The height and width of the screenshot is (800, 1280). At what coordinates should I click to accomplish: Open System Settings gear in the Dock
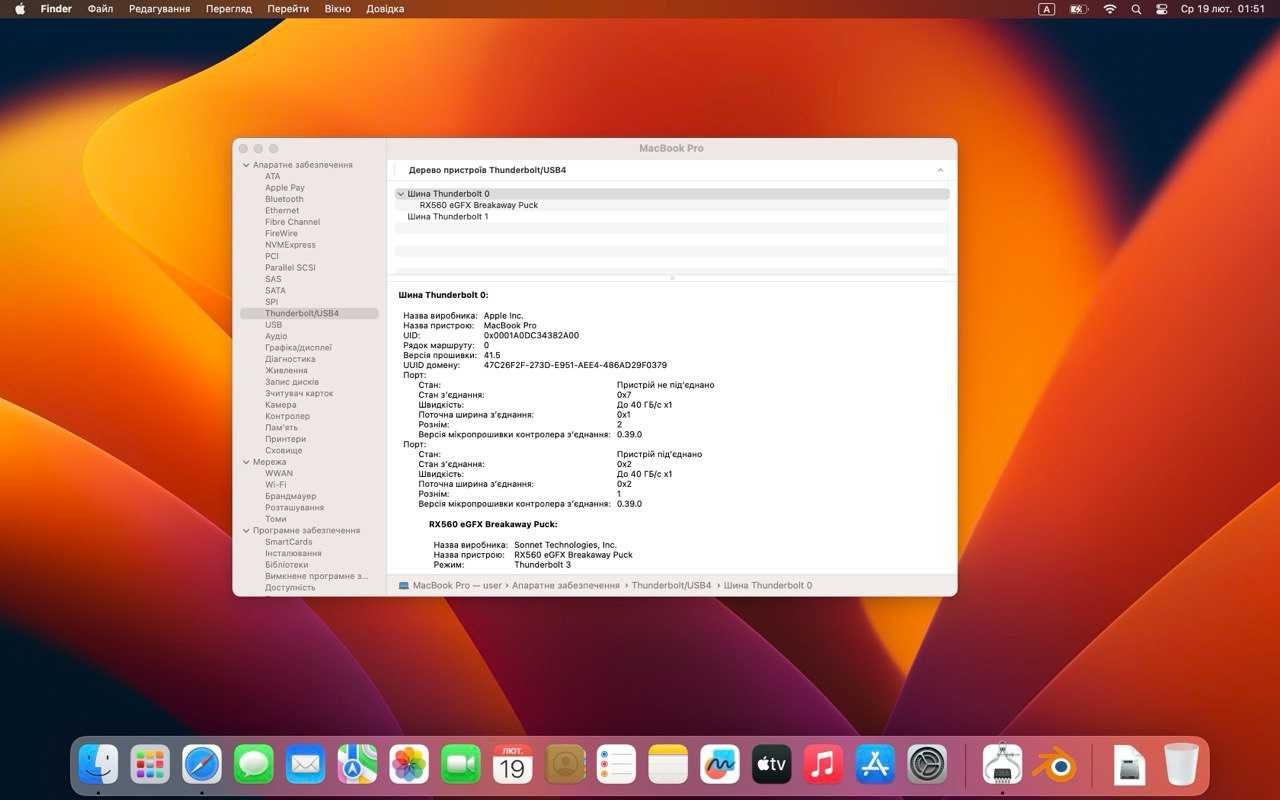pyautogui.click(x=927, y=765)
